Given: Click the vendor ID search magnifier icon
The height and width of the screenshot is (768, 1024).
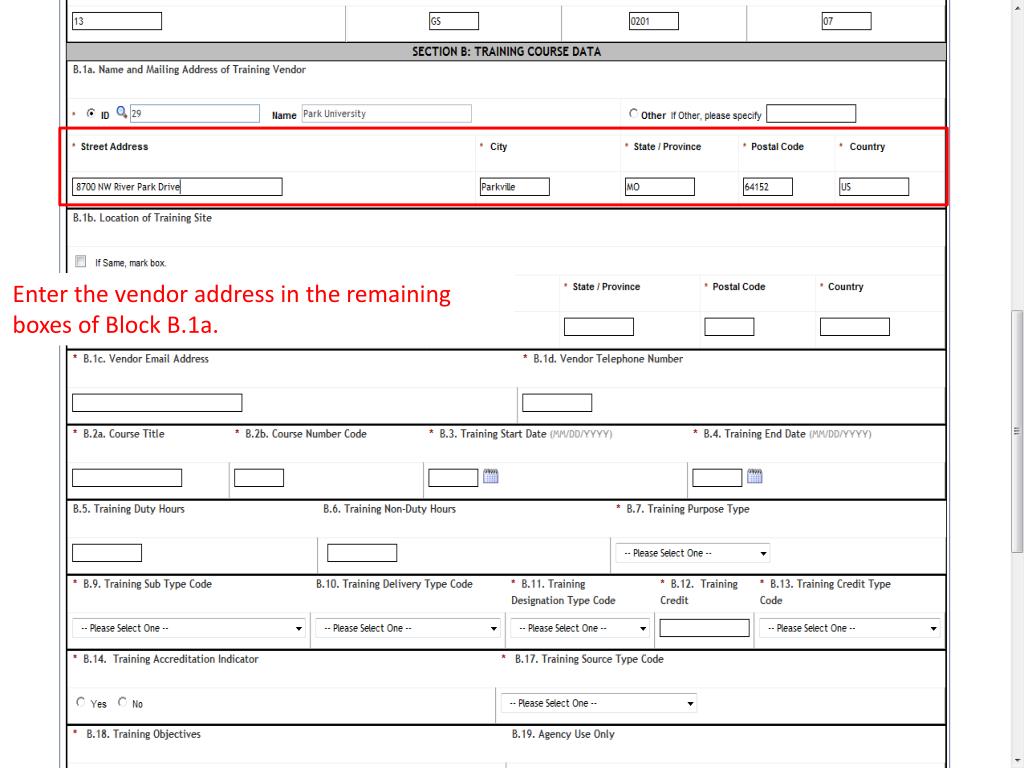Looking at the screenshot, I should [x=121, y=113].
